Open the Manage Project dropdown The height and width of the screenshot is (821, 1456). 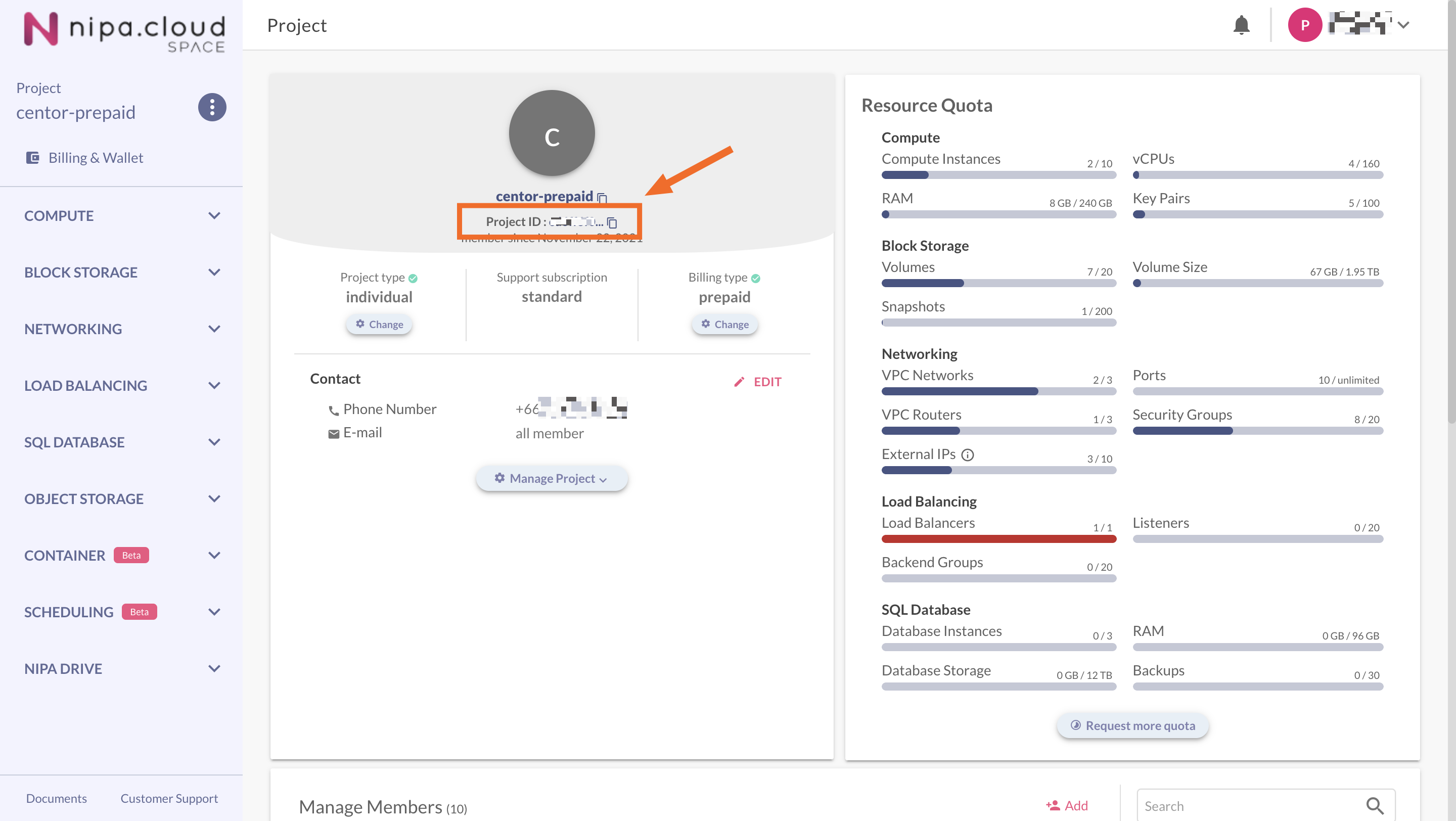click(551, 479)
